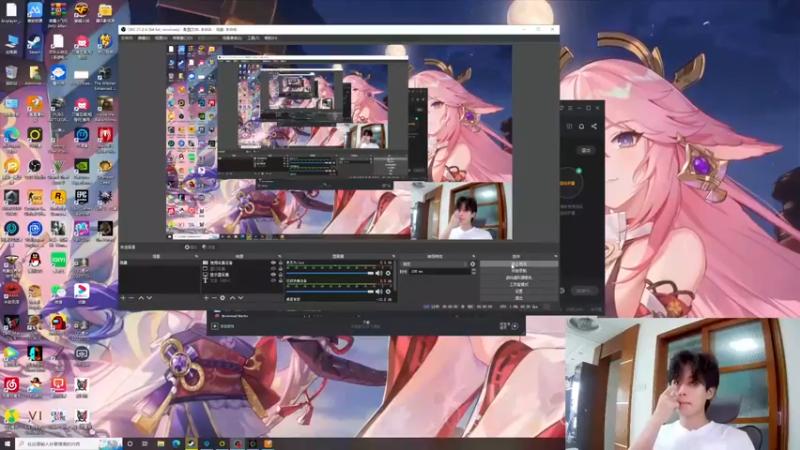
Task: Open the Rockstar Games Launcher desktop shortcut
Action: pyautogui.click(x=58, y=200)
